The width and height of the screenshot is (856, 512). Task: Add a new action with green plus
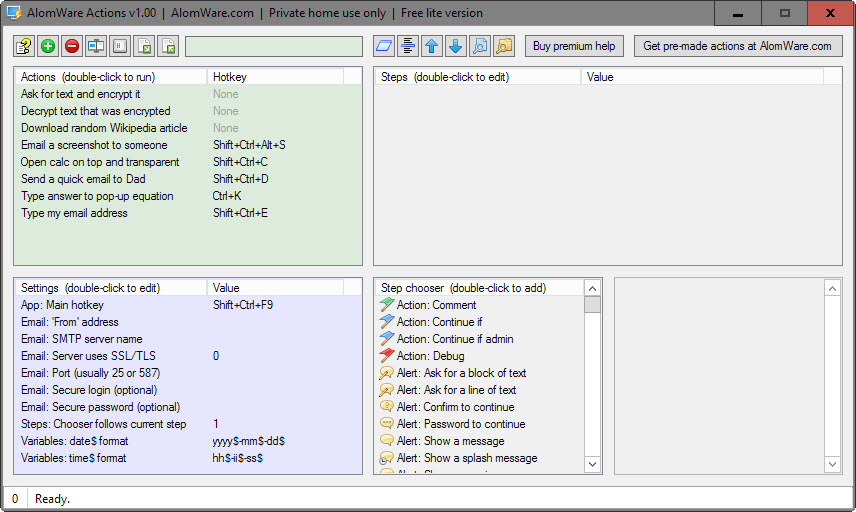click(x=48, y=46)
